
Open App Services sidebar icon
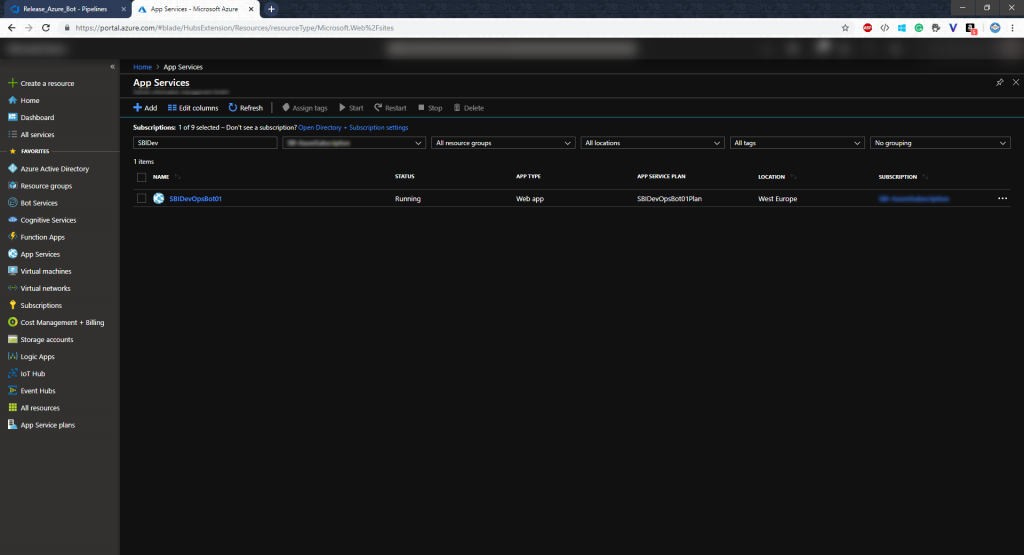12,254
